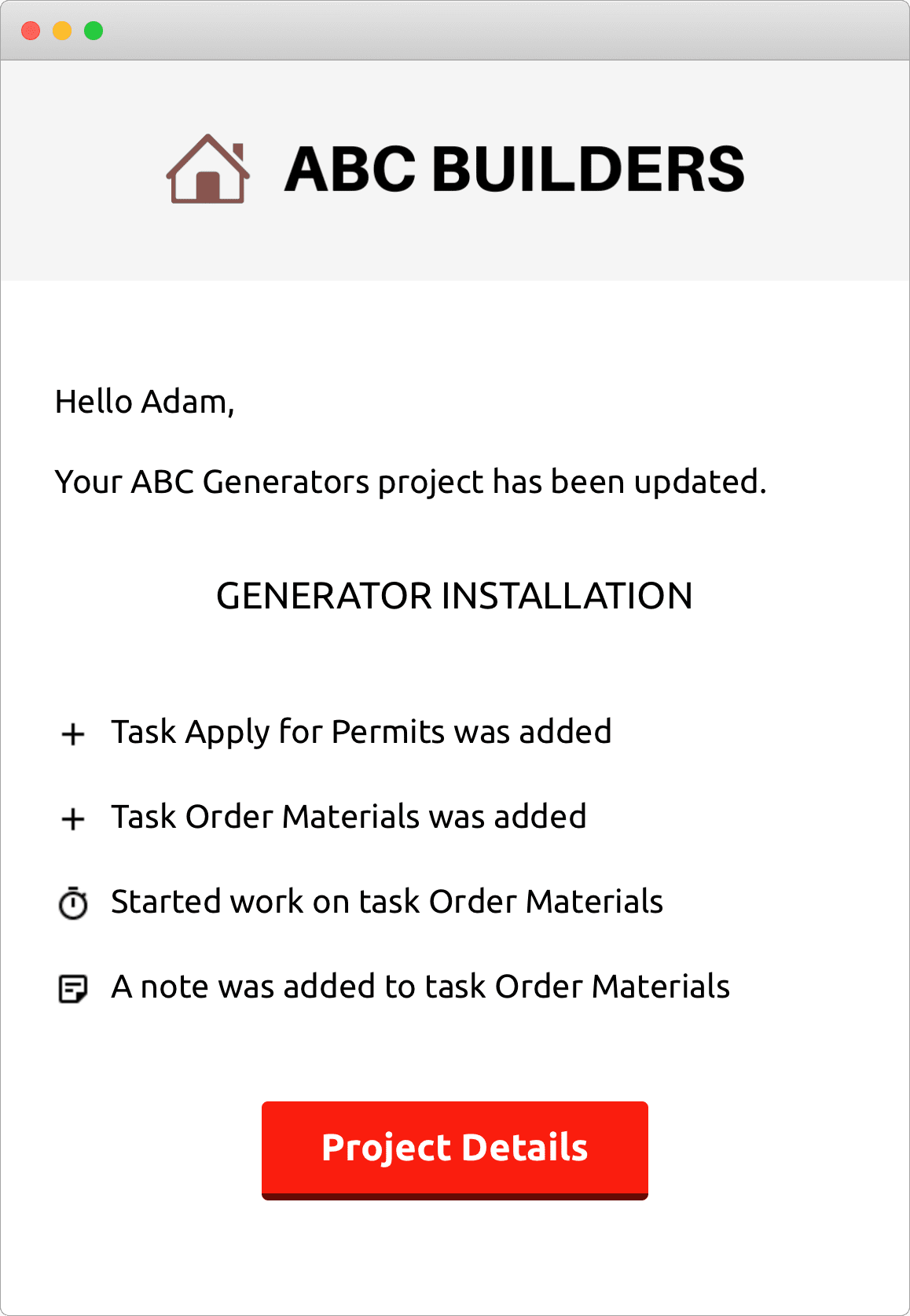Click the Task Apply for Permits update entry
The image size is (910, 1316).
click(x=362, y=733)
